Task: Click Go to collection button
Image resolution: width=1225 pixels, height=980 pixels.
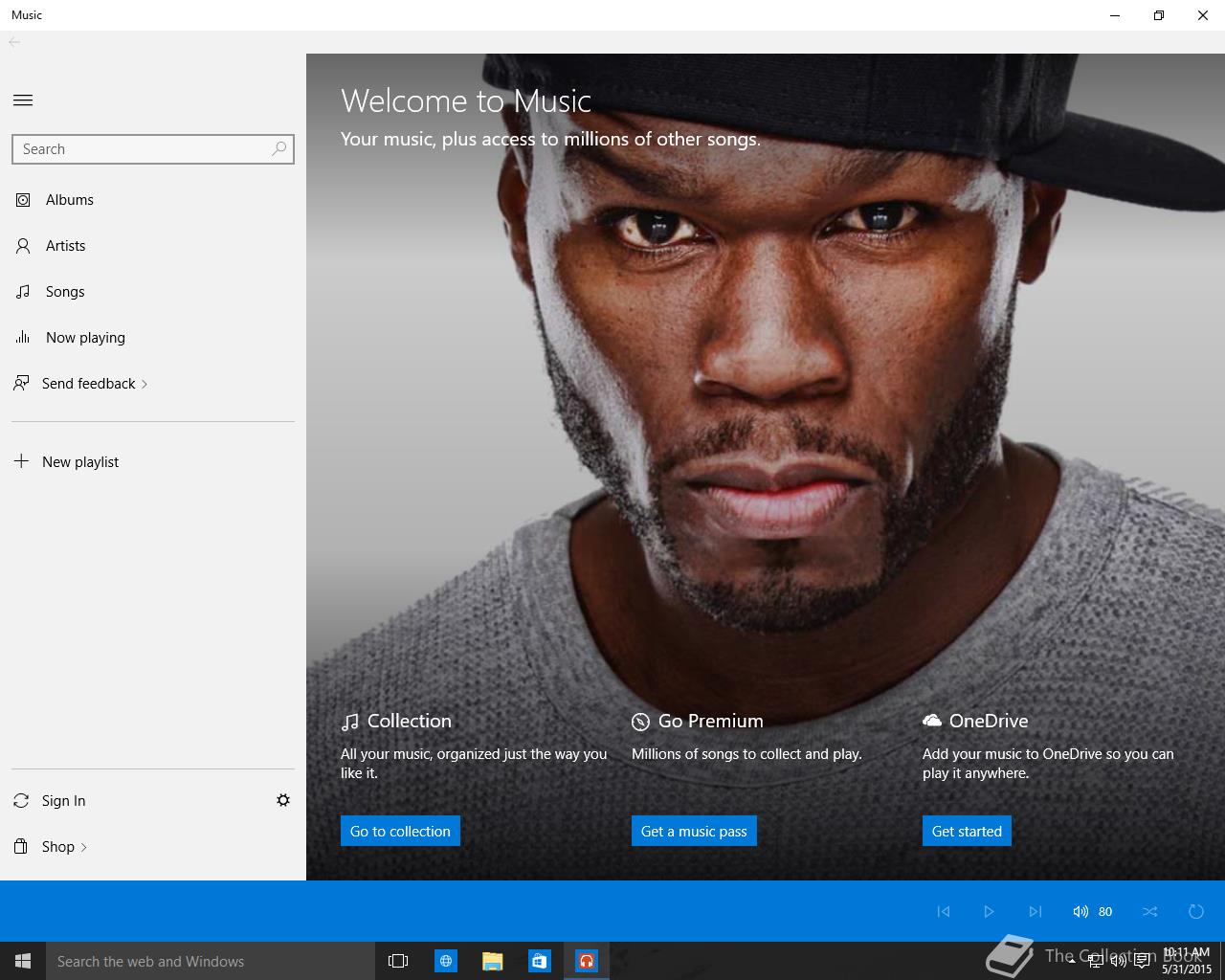Action: pos(400,831)
